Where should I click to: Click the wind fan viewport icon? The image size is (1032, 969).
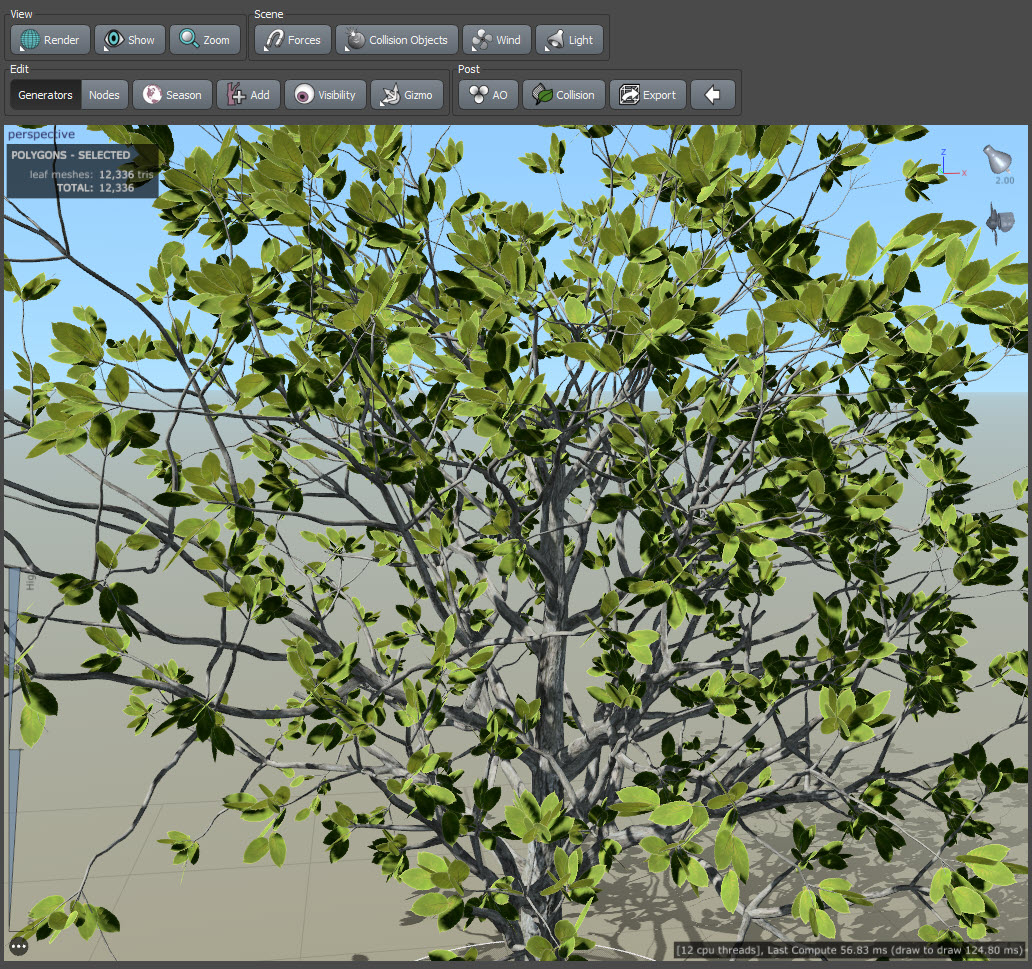[x=1000, y=222]
